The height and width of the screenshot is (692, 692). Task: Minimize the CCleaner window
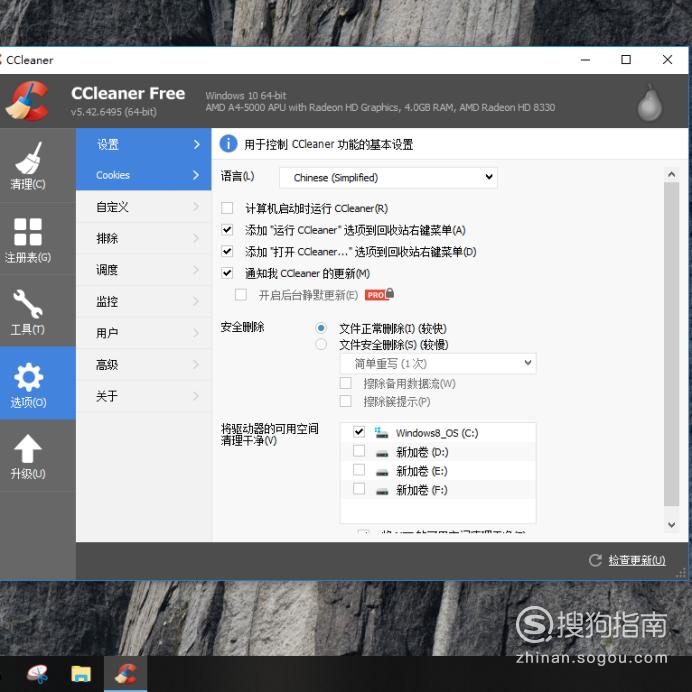tap(585, 60)
